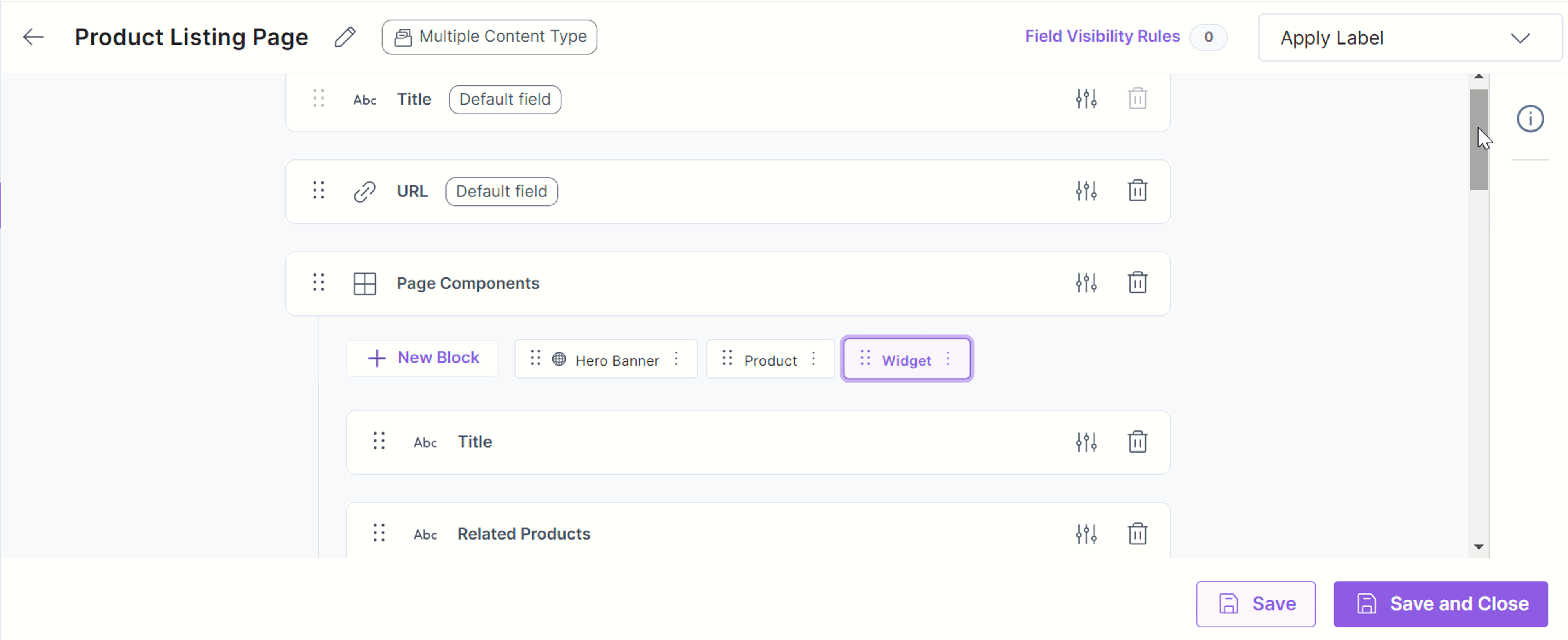
Task: Grab the Hero Banner drag handle
Action: point(535,358)
